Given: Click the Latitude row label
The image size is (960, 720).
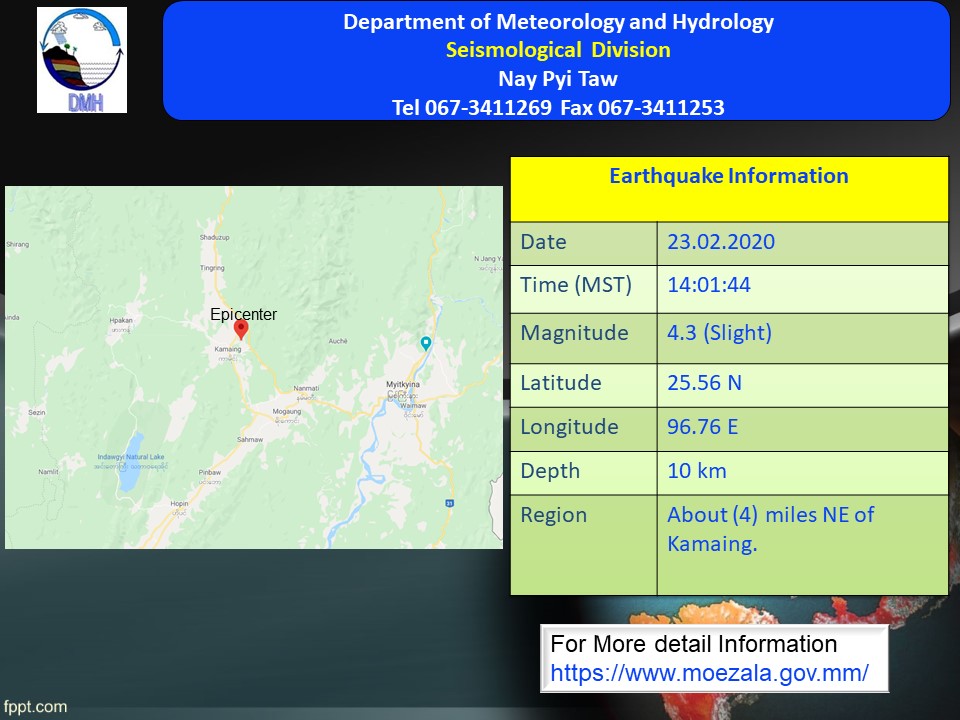Looking at the screenshot, I should [x=561, y=383].
